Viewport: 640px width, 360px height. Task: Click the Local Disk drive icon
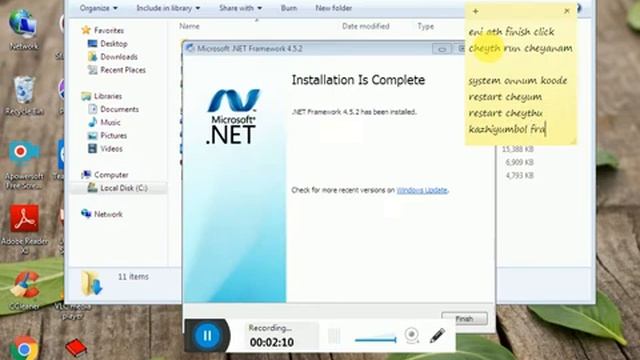tap(93, 187)
